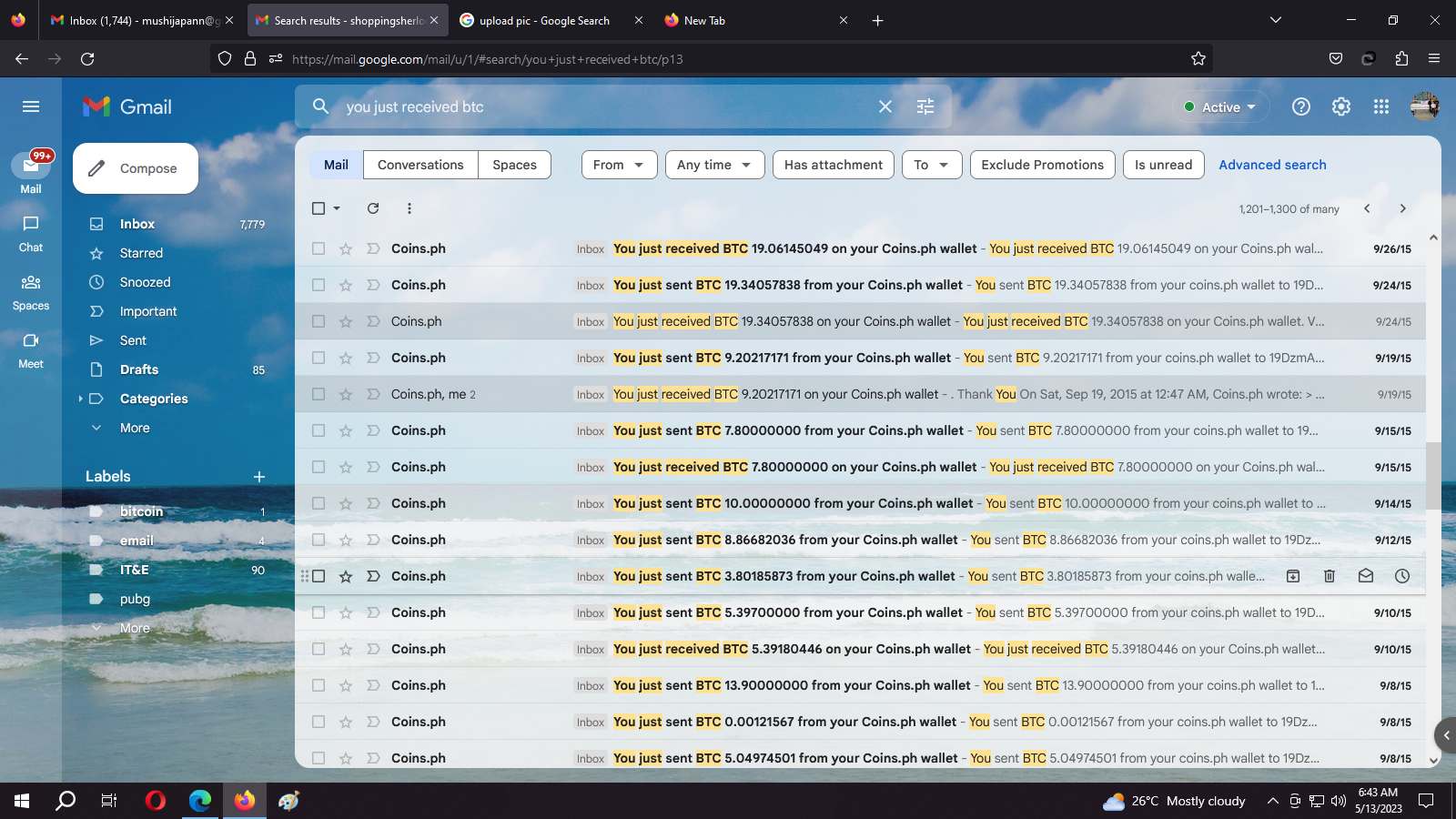Open the Active status dropdown
Viewport: 1456px width, 819px height.
pos(1220,107)
